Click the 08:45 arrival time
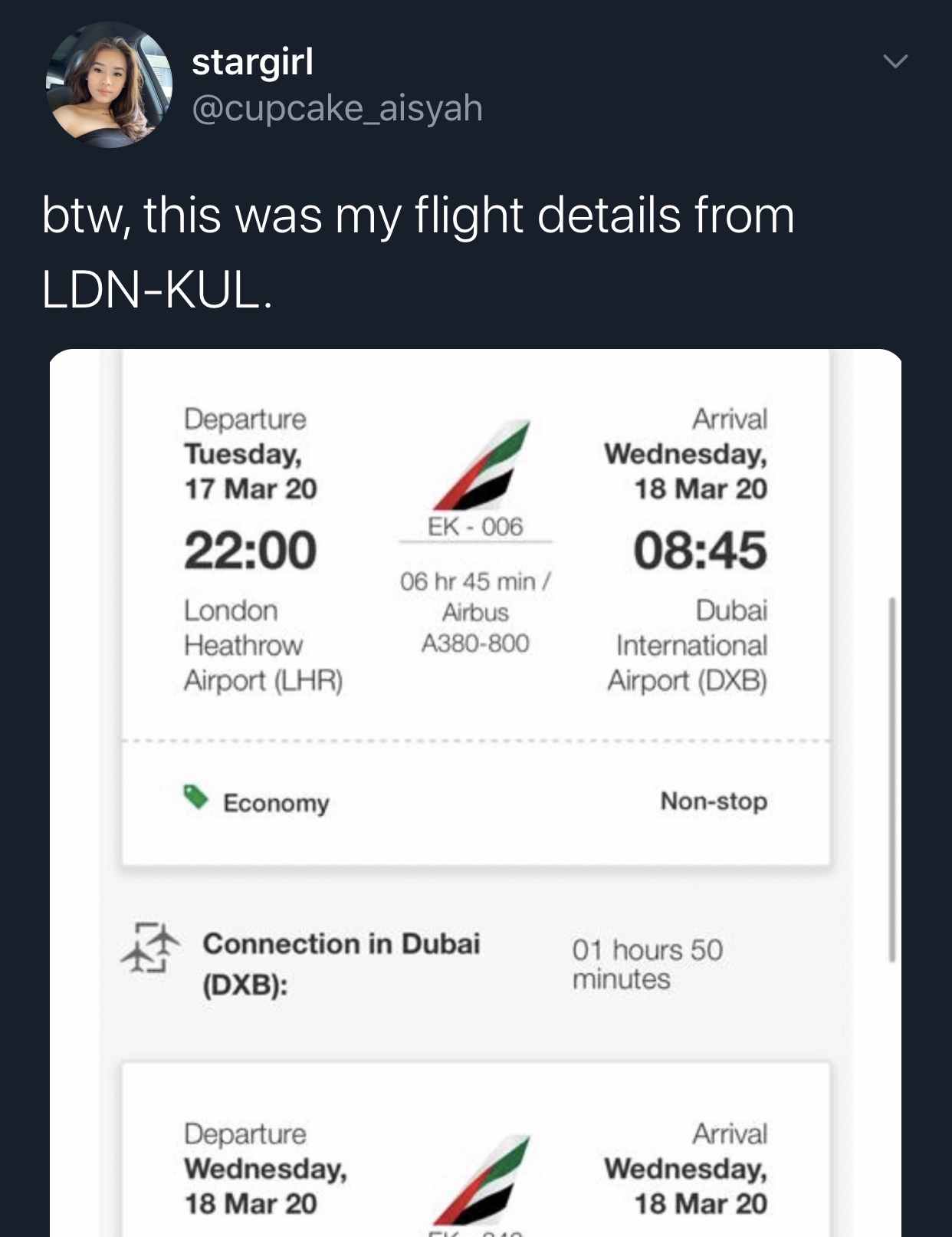The width and height of the screenshot is (952, 1237). pyautogui.click(x=699, y=550)
